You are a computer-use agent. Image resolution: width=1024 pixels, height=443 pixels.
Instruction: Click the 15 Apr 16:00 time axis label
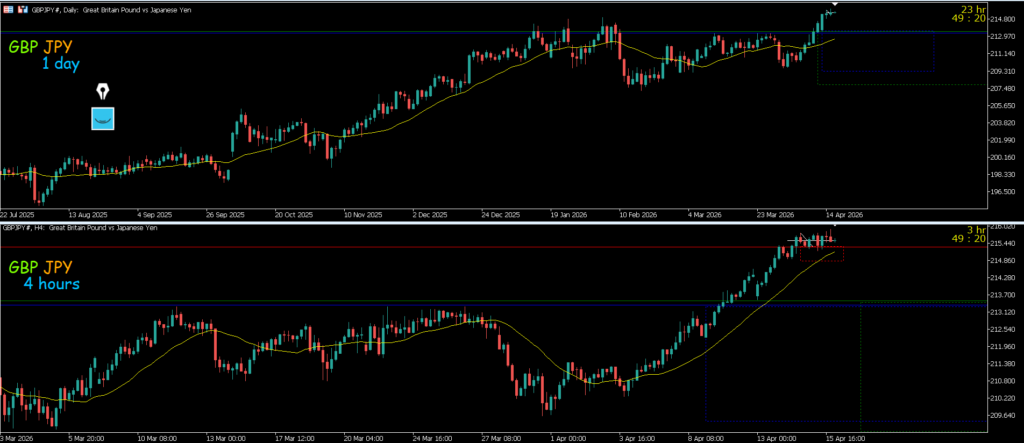click(842, 437)
